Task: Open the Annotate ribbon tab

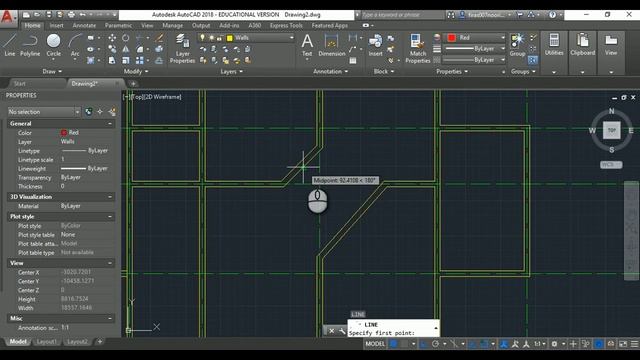Action: [x=84, y=25]
